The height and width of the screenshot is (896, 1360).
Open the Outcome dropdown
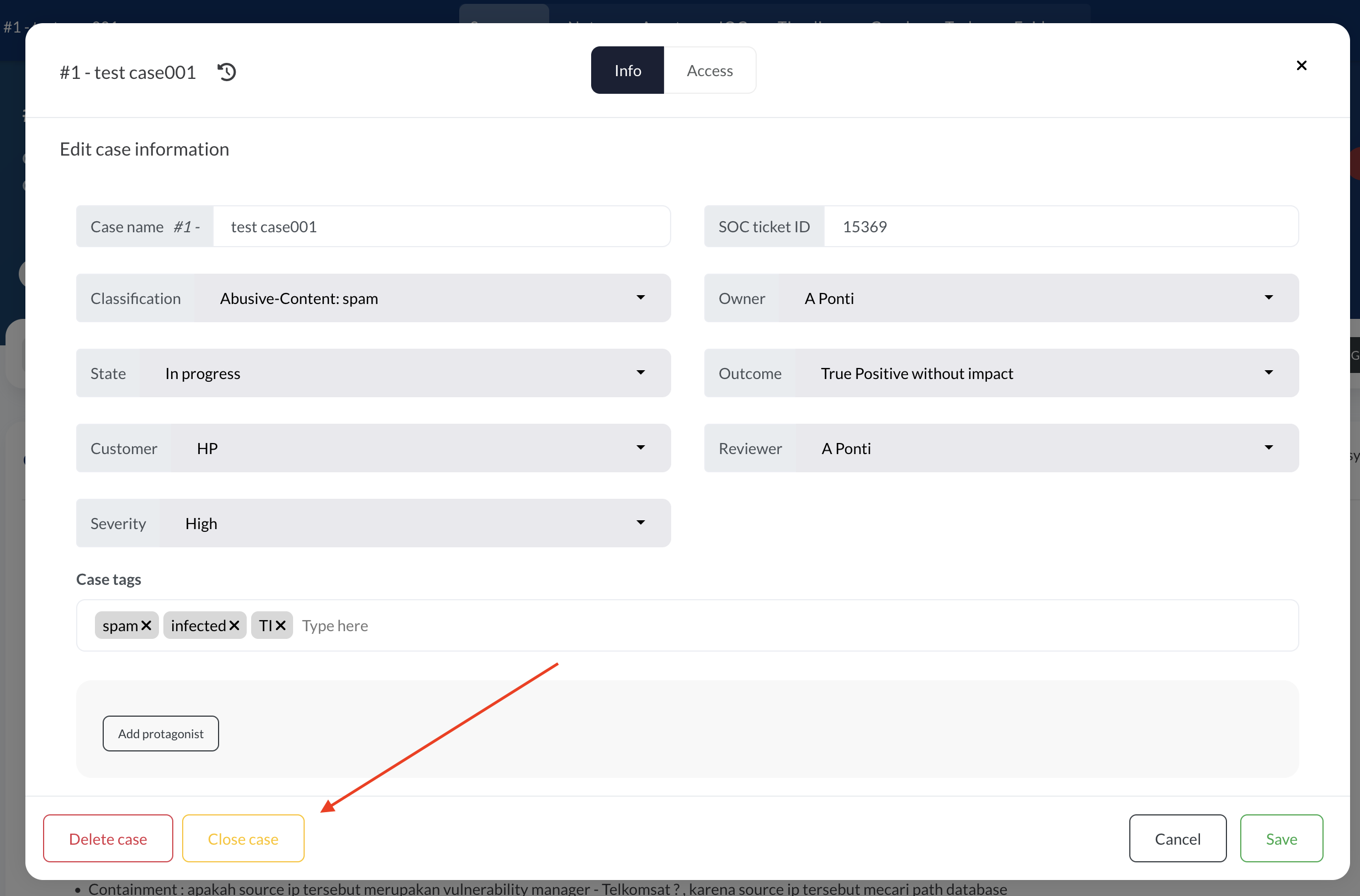1046,373
